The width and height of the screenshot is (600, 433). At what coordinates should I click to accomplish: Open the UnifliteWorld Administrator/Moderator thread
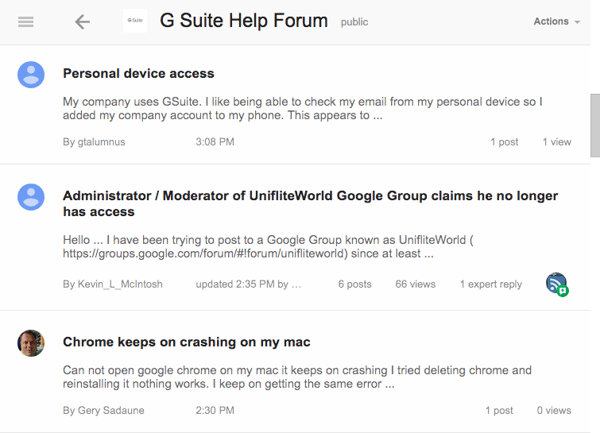[x=310, y=203]
